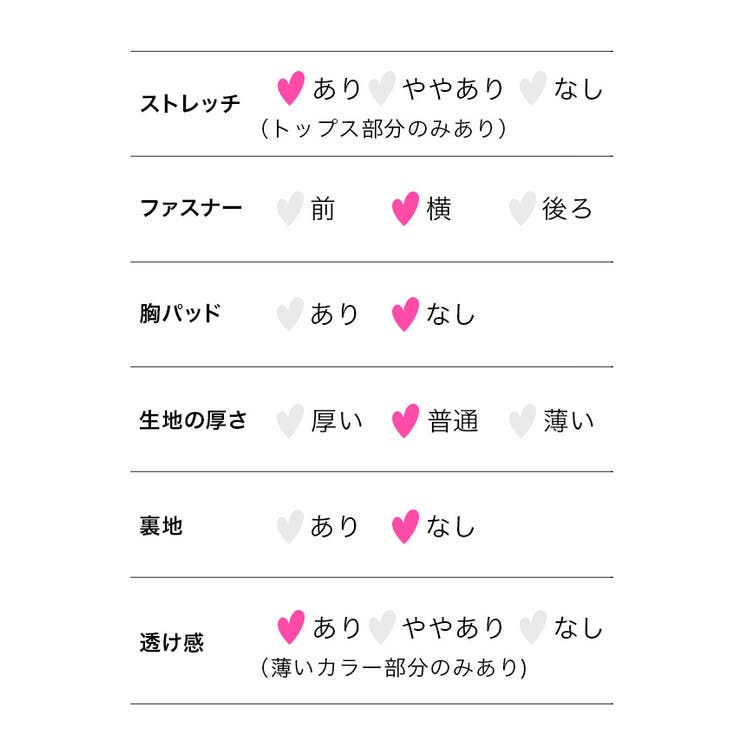Choose the gray heart for 薄い fabric
740x740 pixels.
tap(522, 420)
